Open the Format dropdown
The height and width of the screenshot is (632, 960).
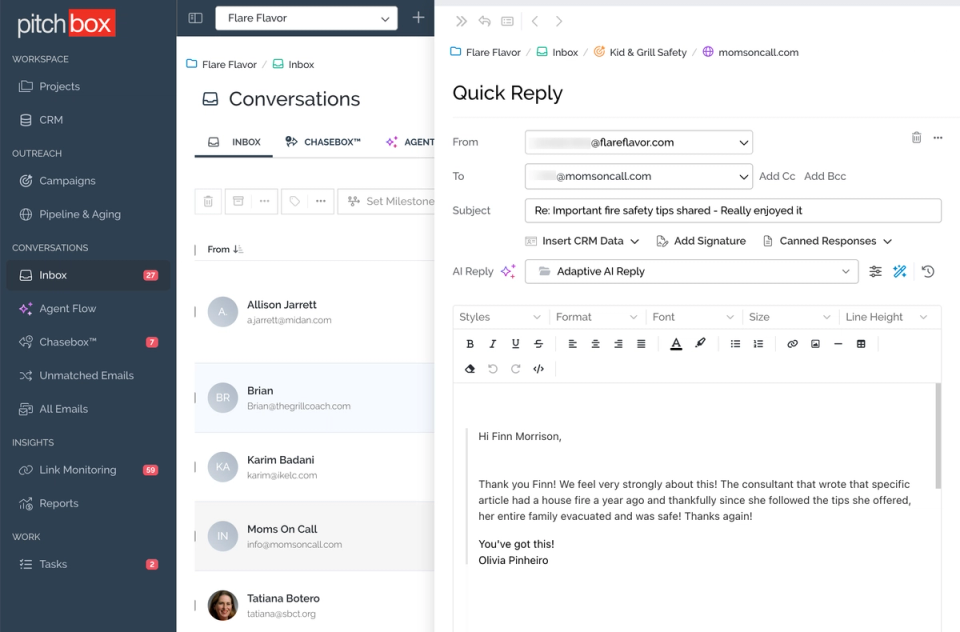coord(596,317)
